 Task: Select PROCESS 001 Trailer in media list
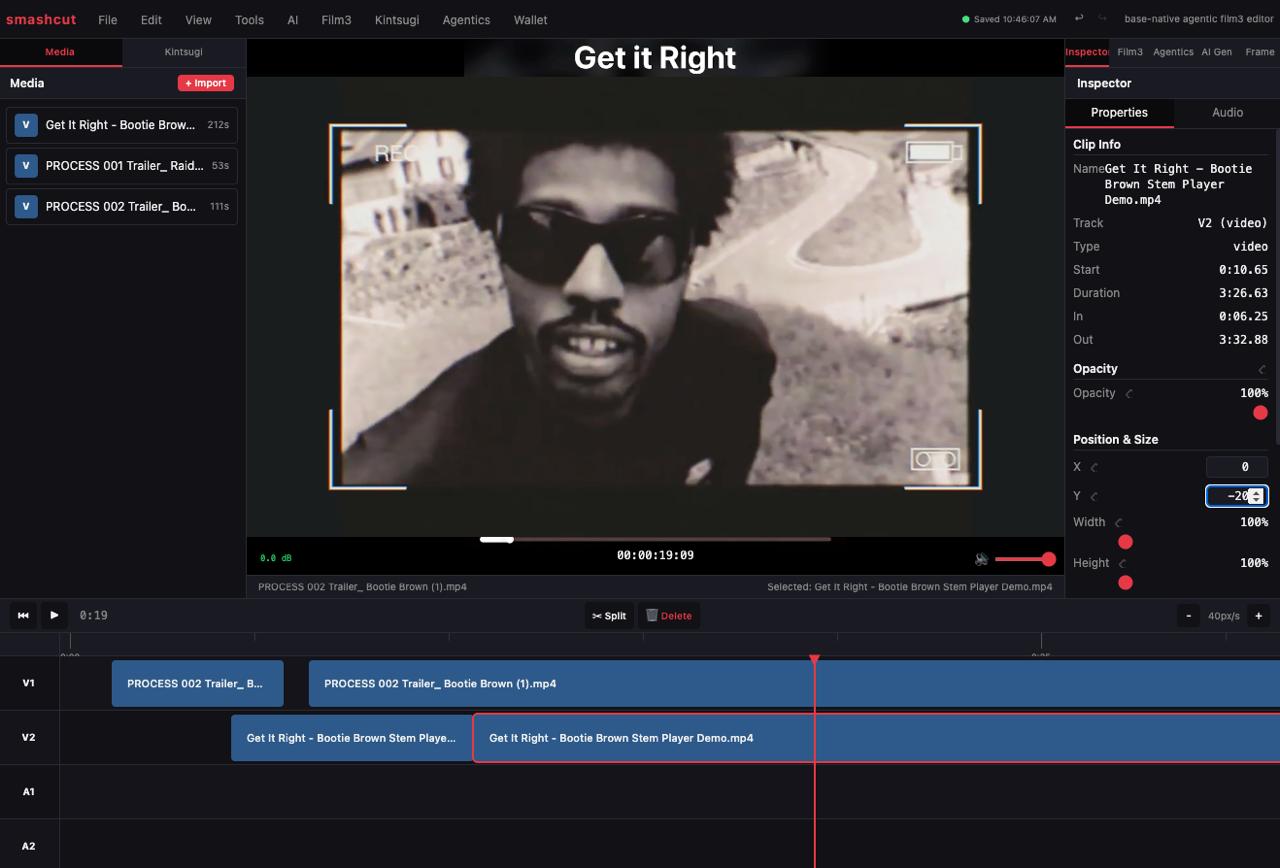pyautogui.click(x=122, y=166)
